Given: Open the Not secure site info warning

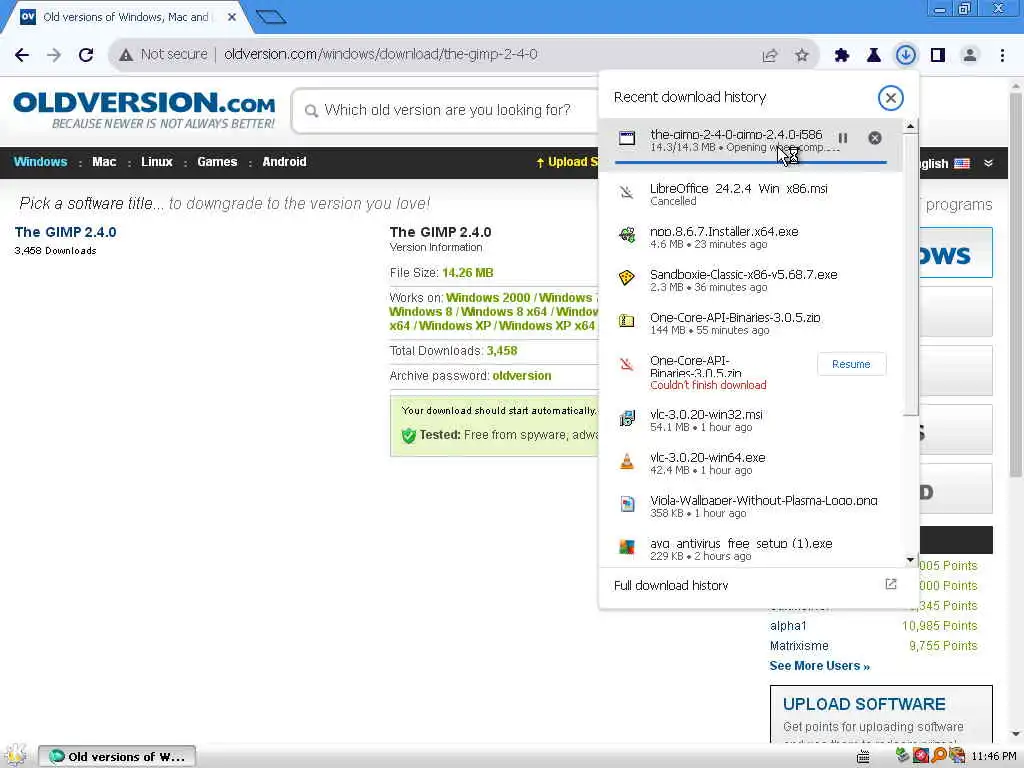Looking at the screenshot, I should coord(163,54).
